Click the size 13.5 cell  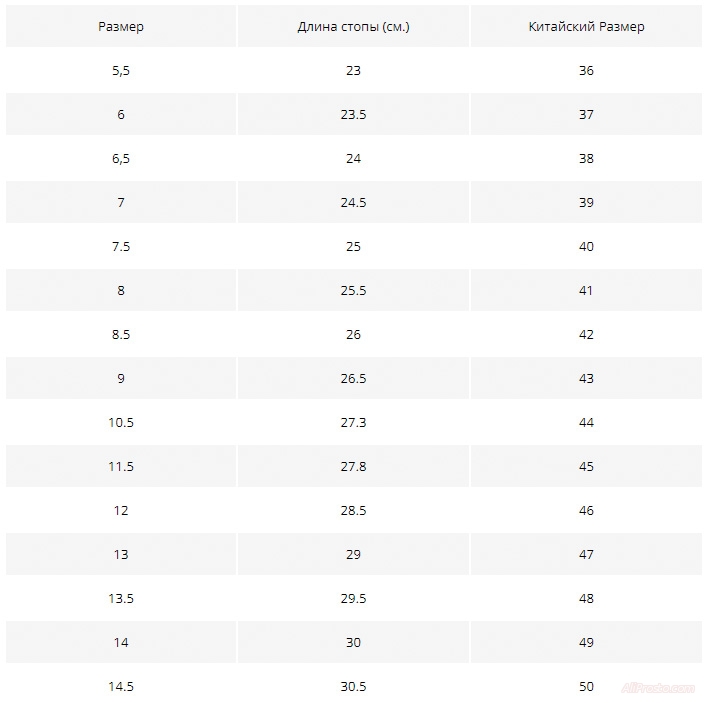pyautogui.click(x=121, y=599)
